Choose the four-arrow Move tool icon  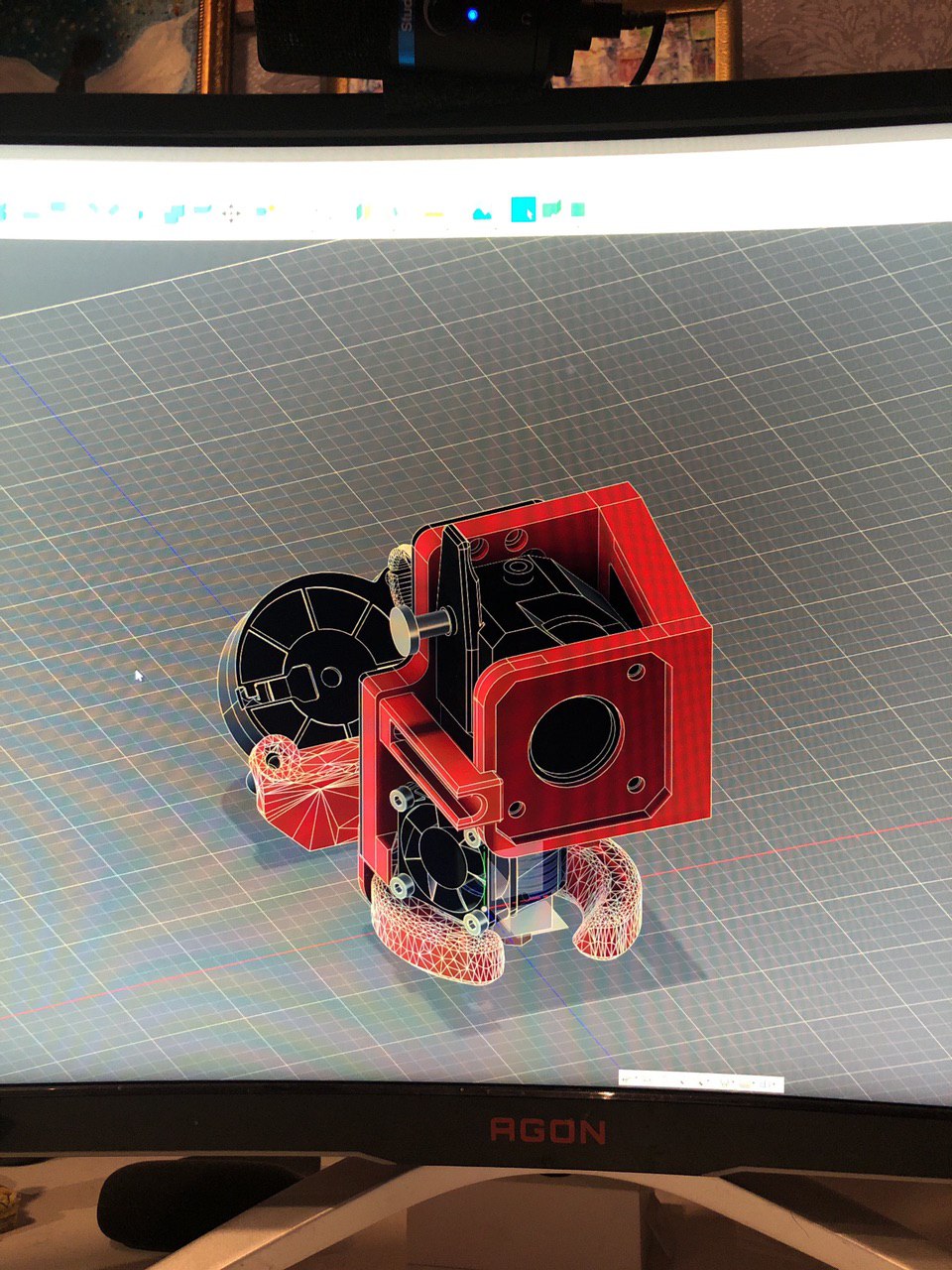point(231,212)
